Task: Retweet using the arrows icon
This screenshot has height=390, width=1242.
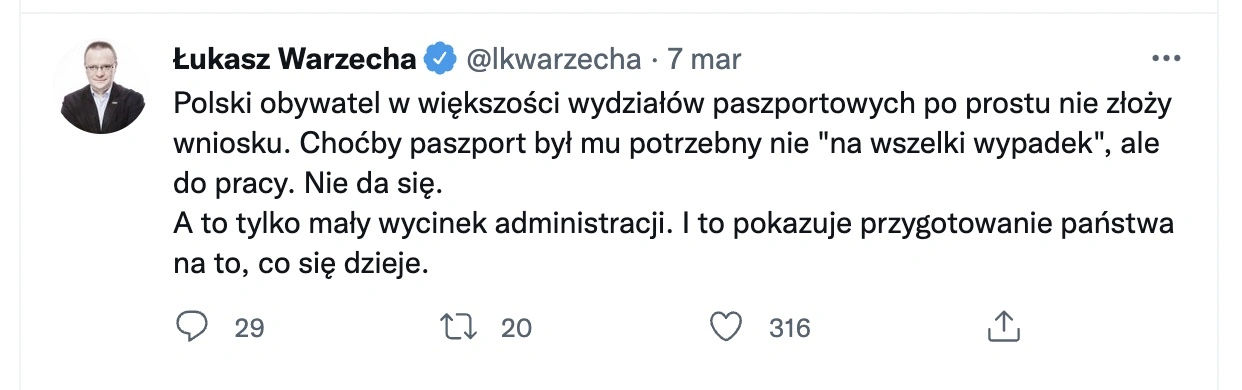Action: click(x=460, y=327)
